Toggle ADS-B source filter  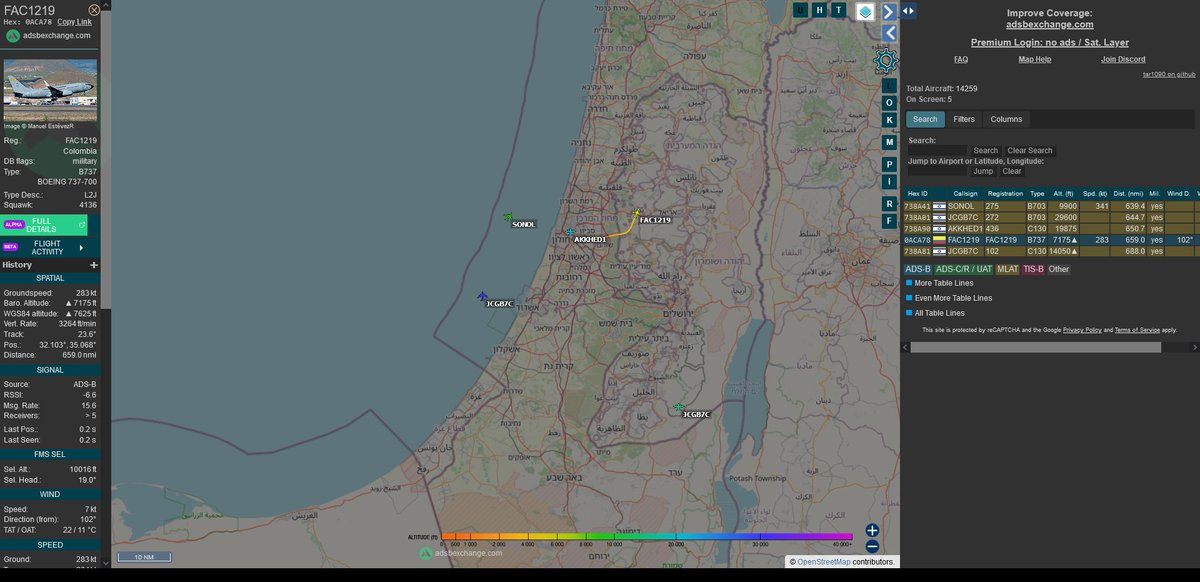point(918,269)
